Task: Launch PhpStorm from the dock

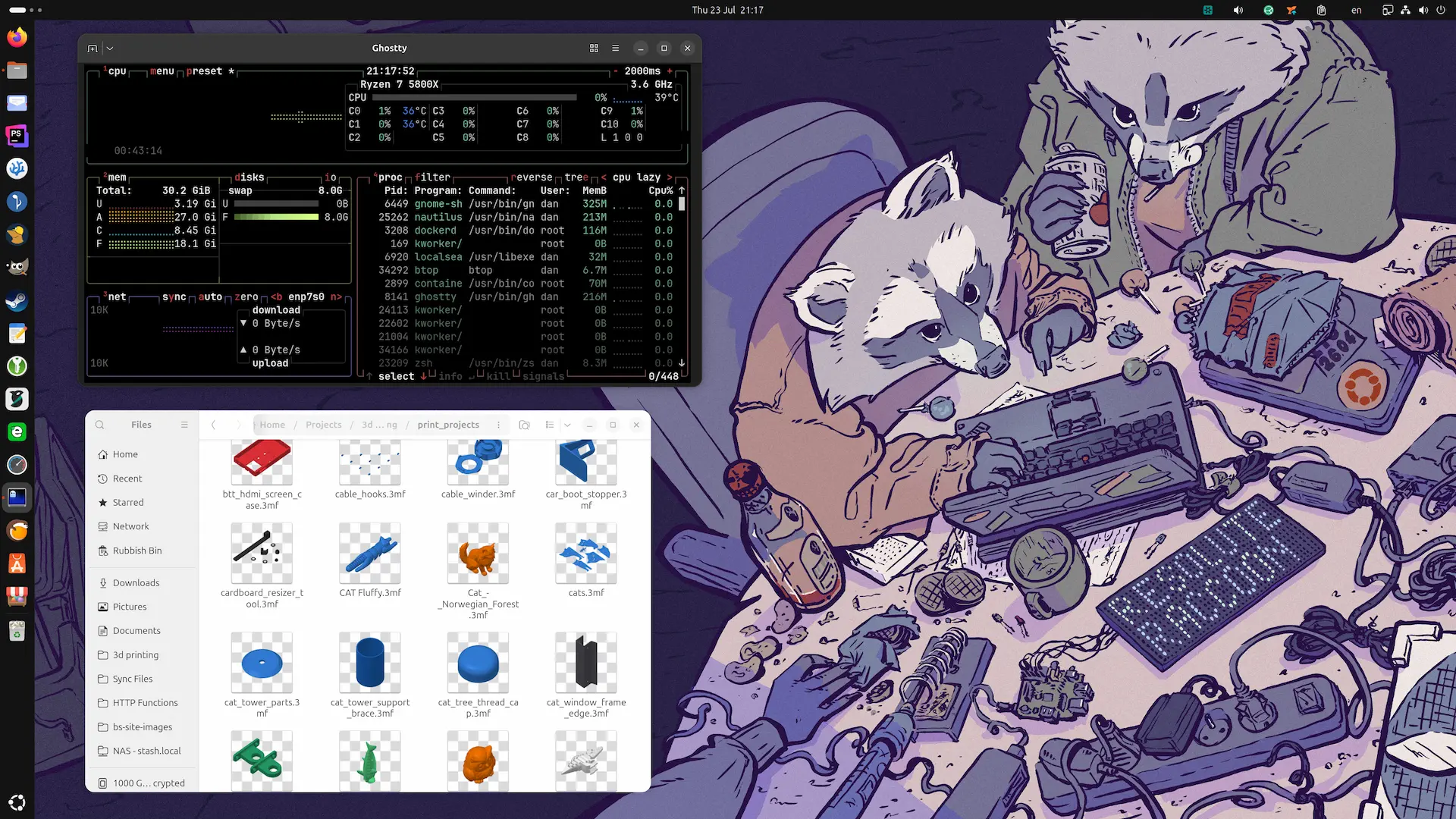Action: (x=17, y=136)
